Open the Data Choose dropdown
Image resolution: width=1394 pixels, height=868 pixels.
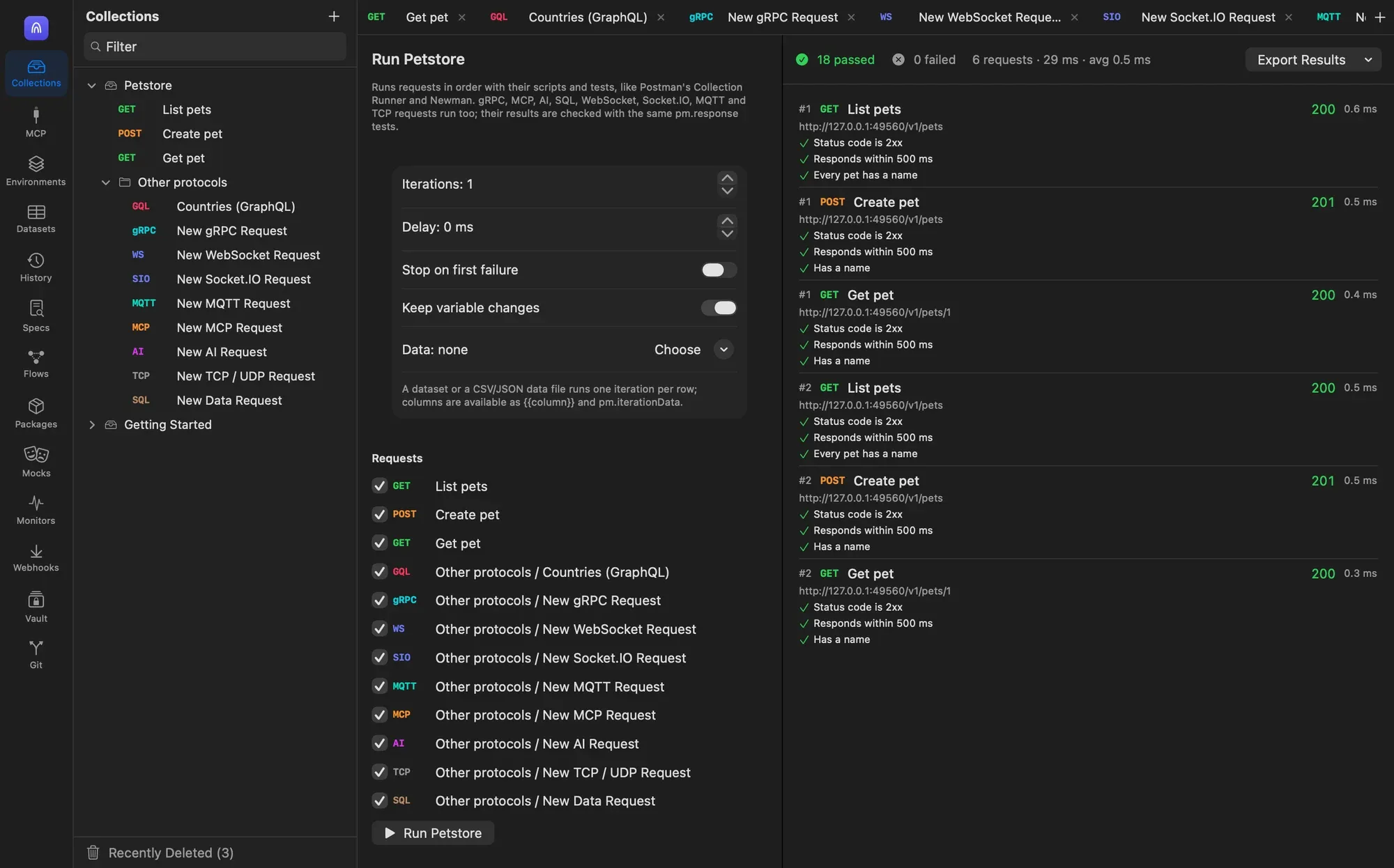pyautogui.click(x=723, y=350)
